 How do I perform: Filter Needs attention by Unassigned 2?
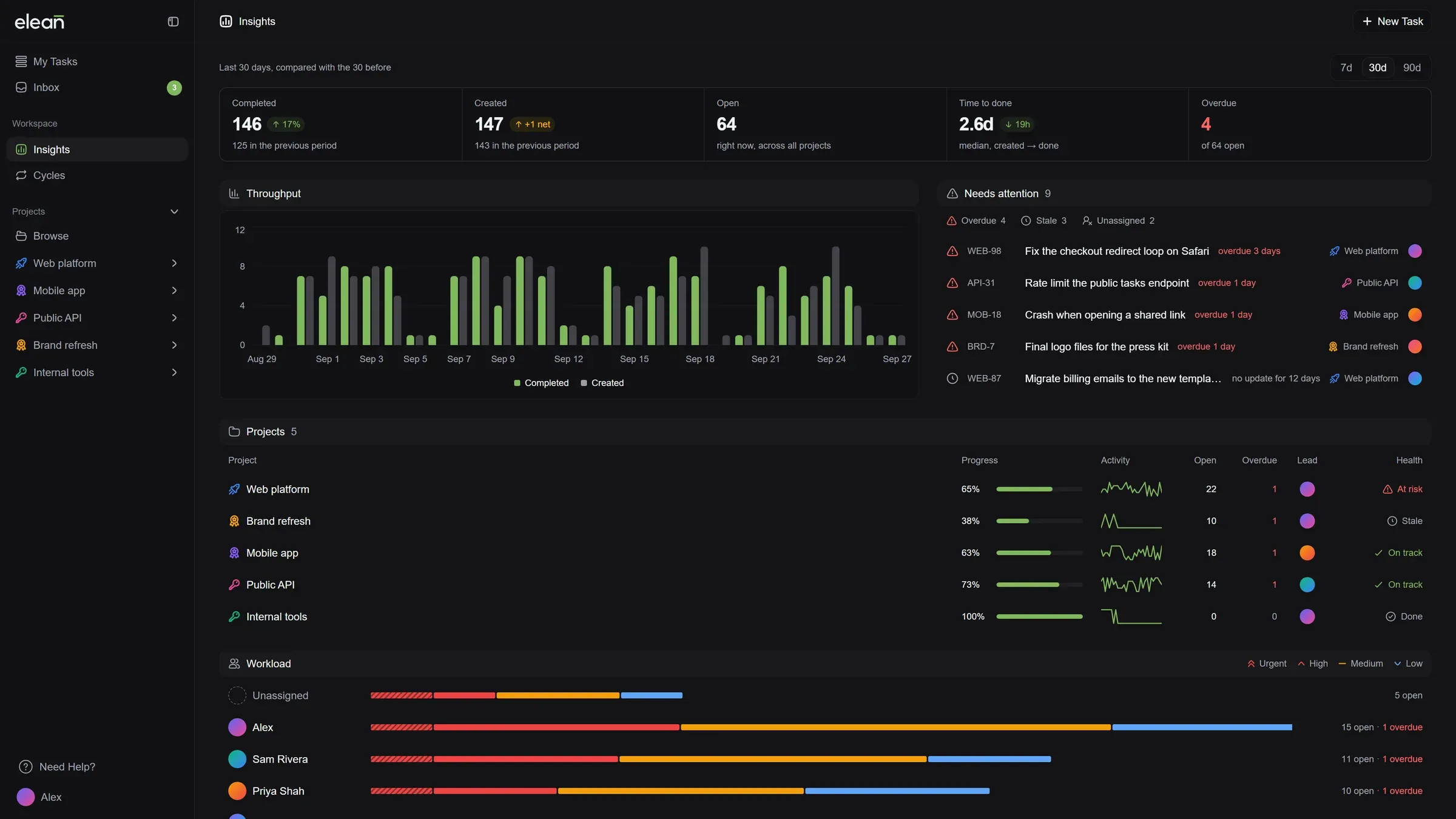click(x=1118, y=221)
